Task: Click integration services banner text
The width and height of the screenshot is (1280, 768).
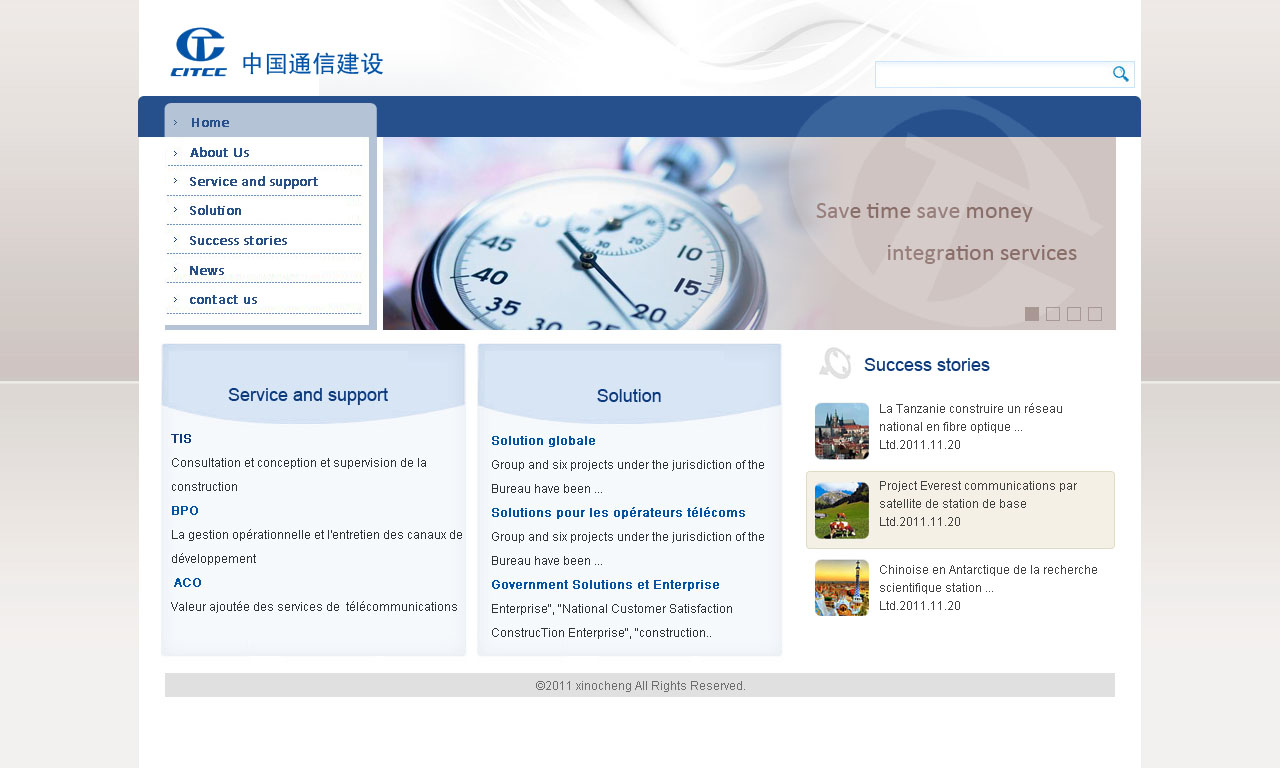Action: [x=982, y=253]
